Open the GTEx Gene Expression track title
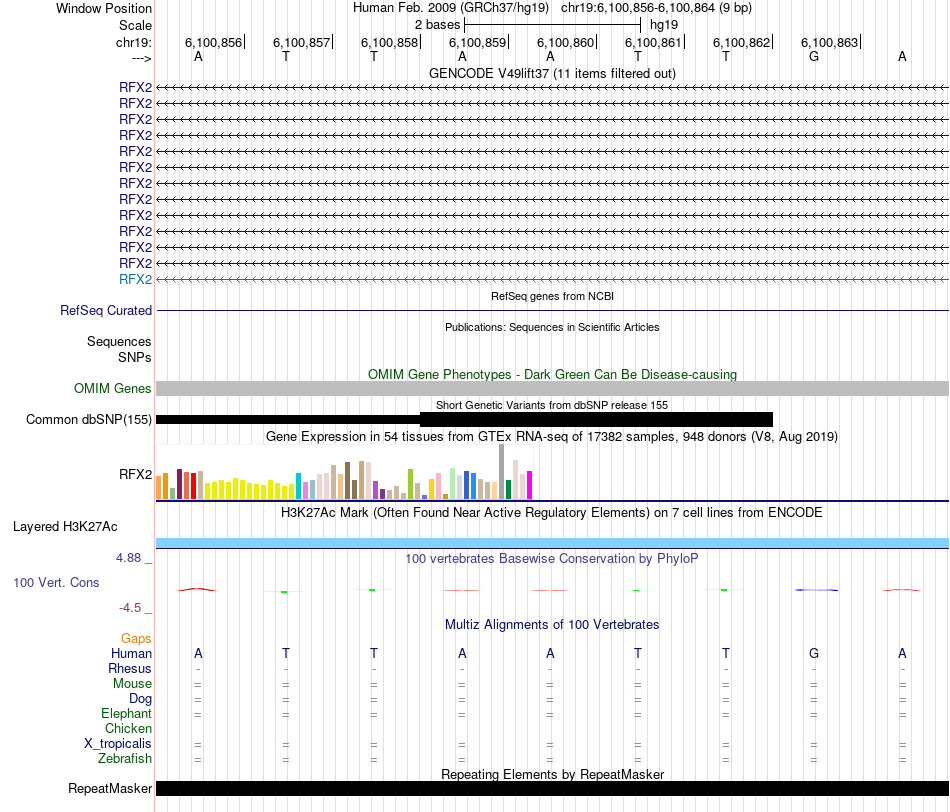The width and height of the screenshot is (950, 812). click(552, 436)
